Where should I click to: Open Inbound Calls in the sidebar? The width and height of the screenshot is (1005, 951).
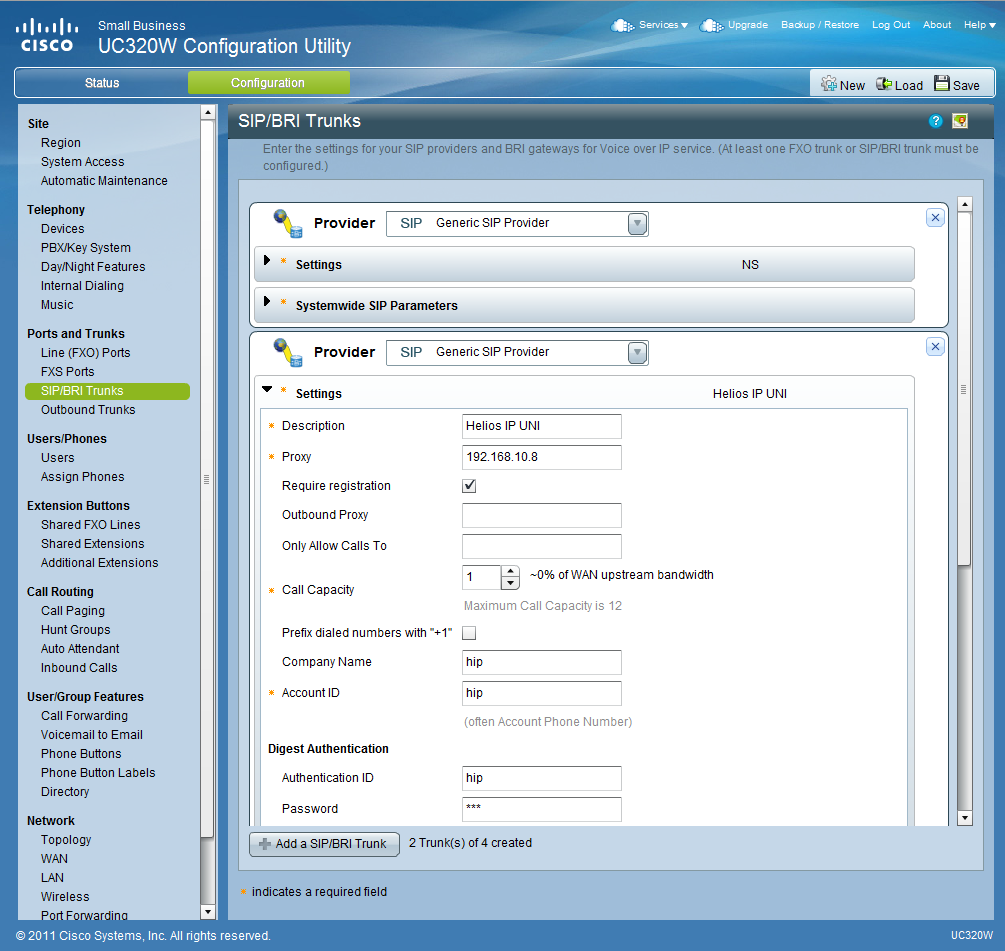tap(79, 668)
